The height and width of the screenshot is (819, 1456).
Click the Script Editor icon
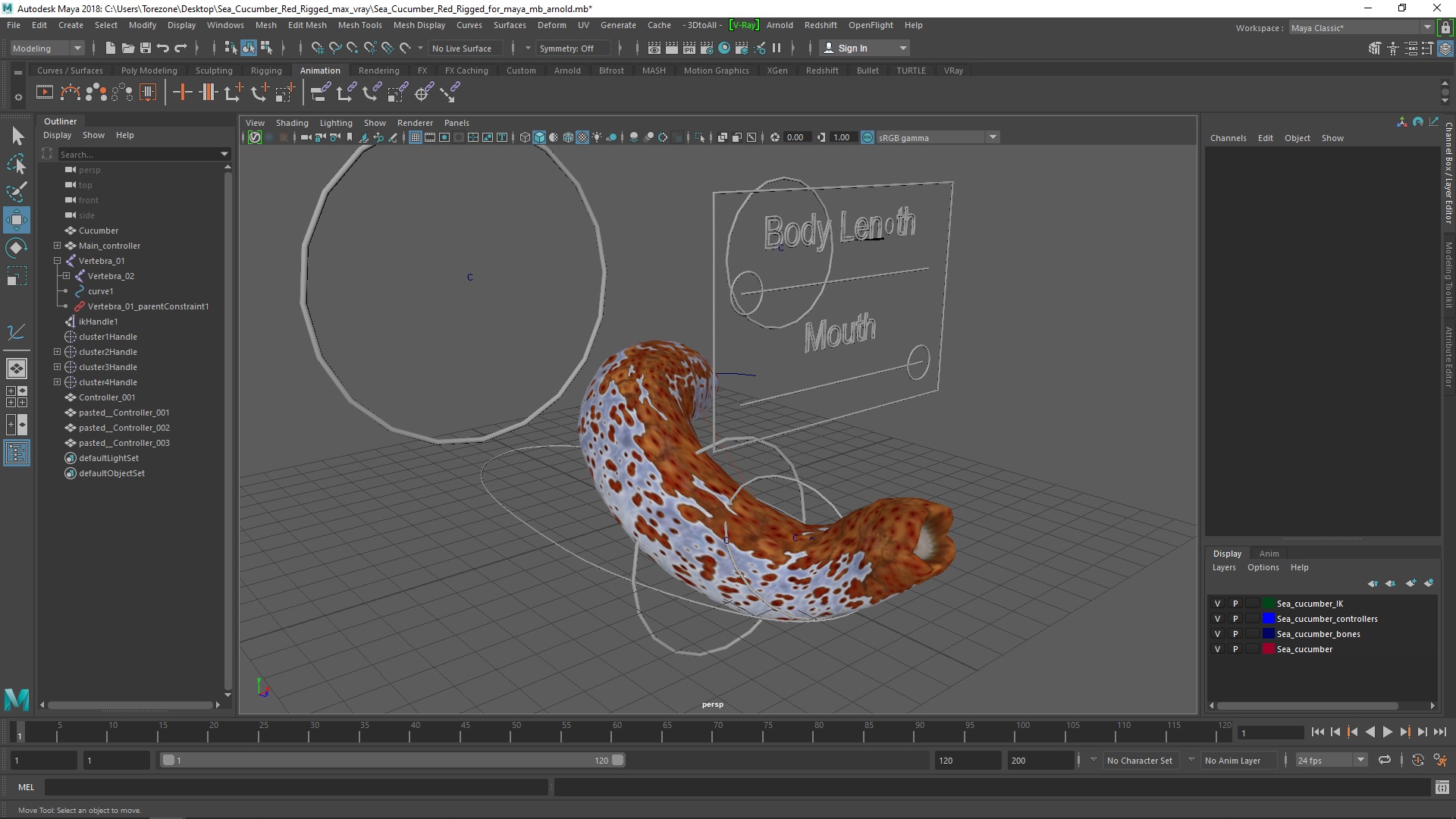pyautogui.click(x=1442, y=788)
